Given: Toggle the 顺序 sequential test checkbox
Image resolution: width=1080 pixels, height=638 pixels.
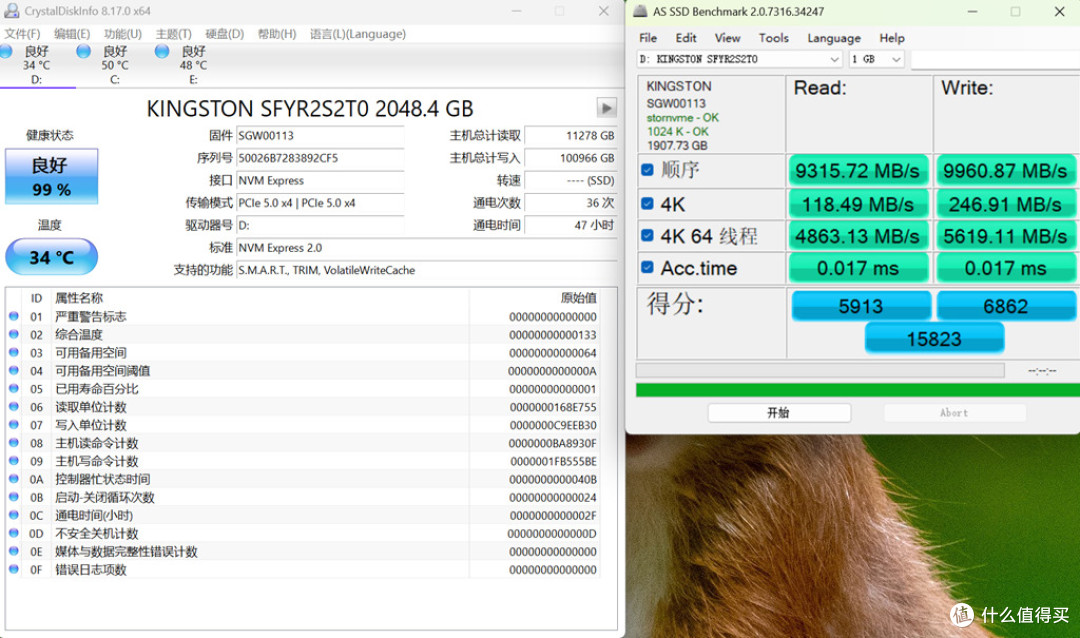Looking at the screenshot, I should [647, 169].
